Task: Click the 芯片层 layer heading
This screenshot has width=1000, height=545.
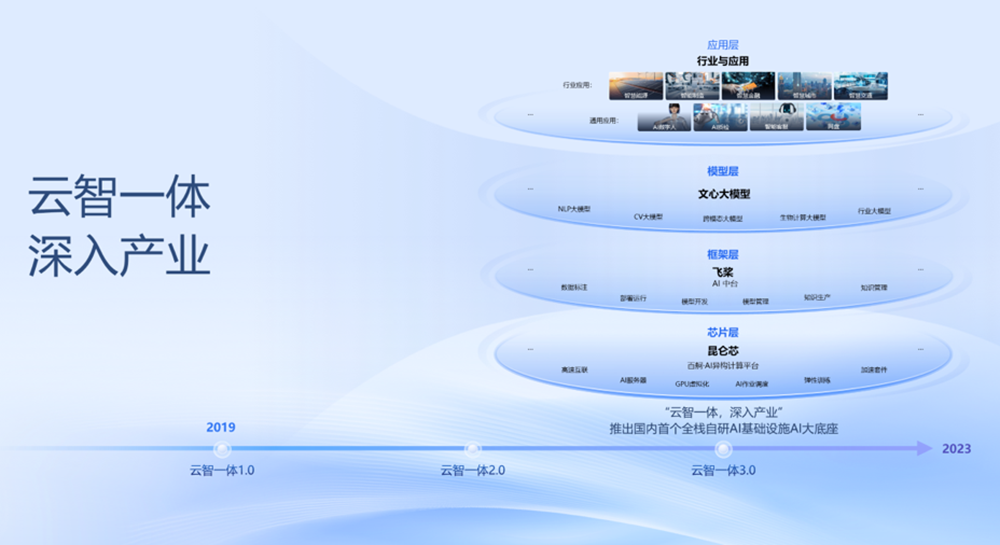Action: click(x=723, y=333)
